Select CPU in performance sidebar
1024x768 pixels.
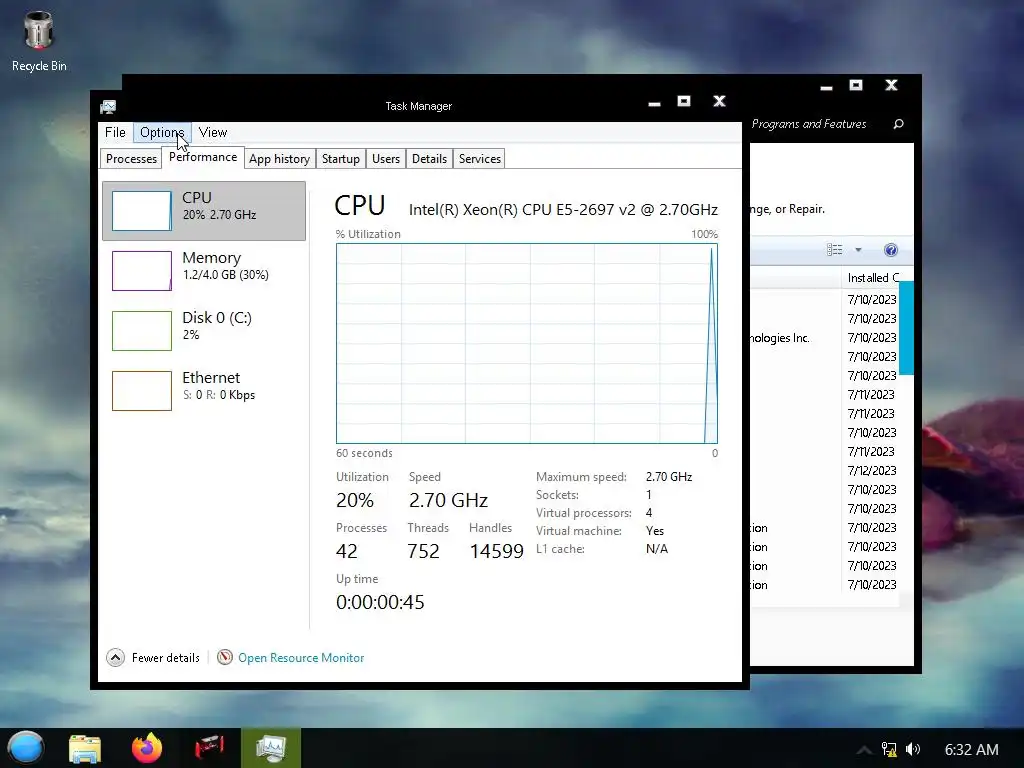[x=204, y=211]
